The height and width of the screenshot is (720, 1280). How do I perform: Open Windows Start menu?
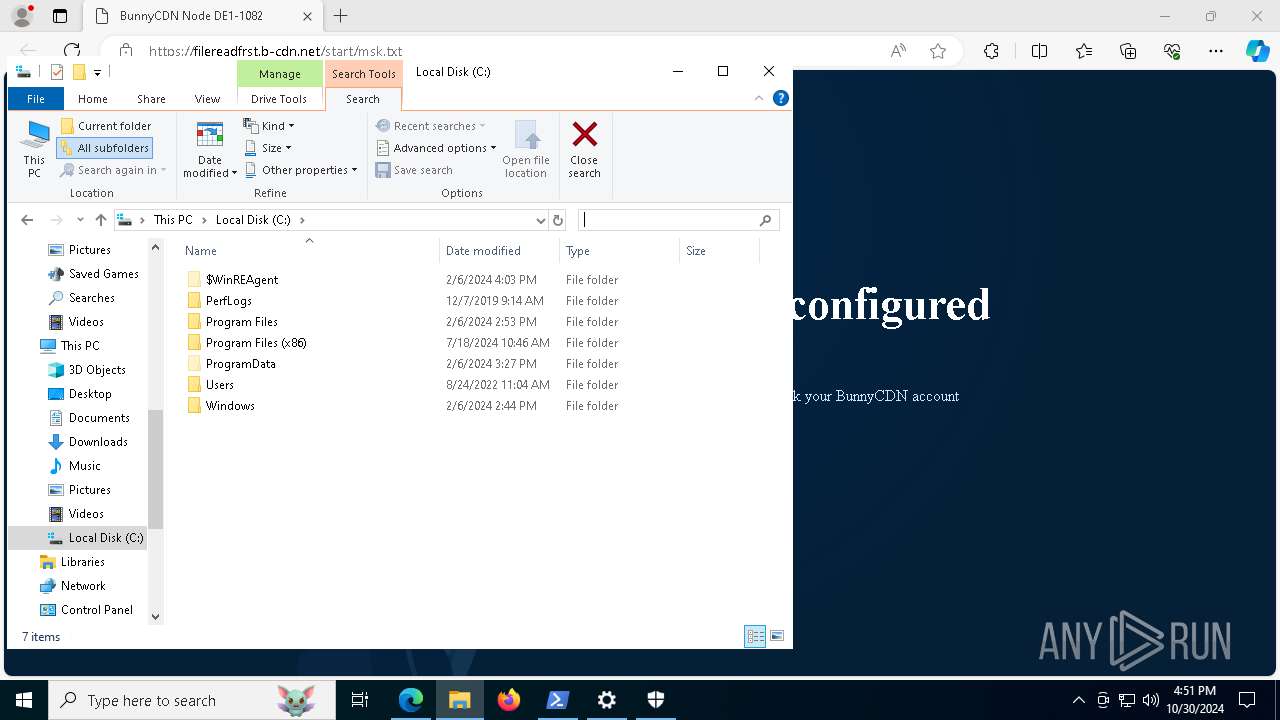[x=24, y=700]
